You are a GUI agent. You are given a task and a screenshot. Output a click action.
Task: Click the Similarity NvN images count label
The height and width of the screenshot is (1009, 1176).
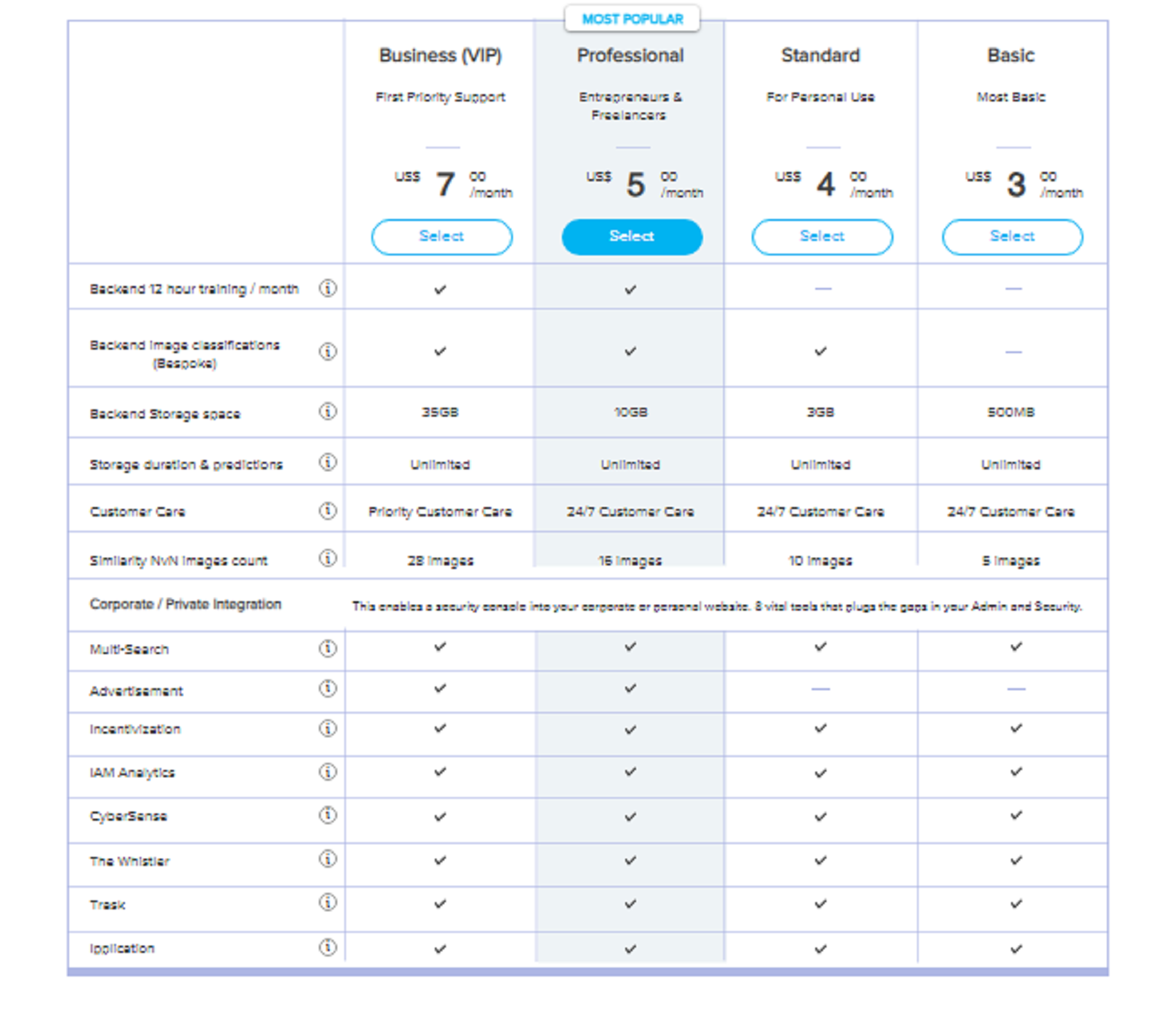point(178,561)
